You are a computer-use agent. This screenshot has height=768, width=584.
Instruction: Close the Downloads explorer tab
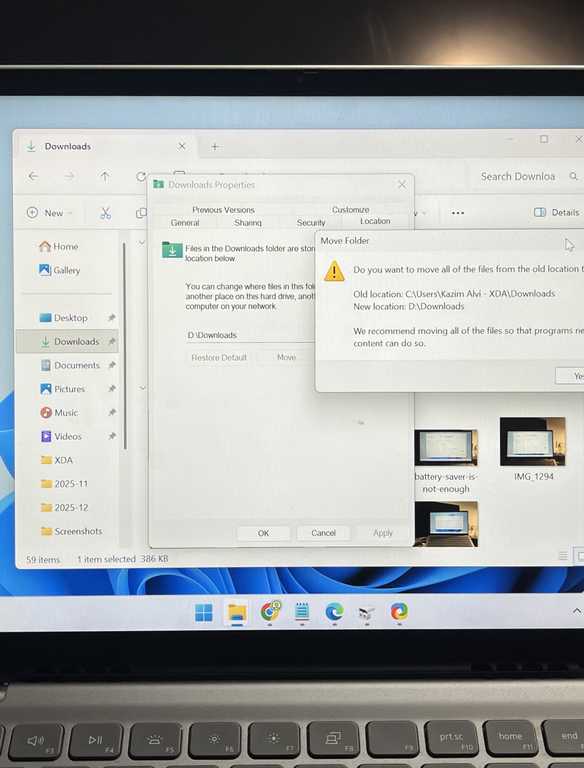click(181, 146)
